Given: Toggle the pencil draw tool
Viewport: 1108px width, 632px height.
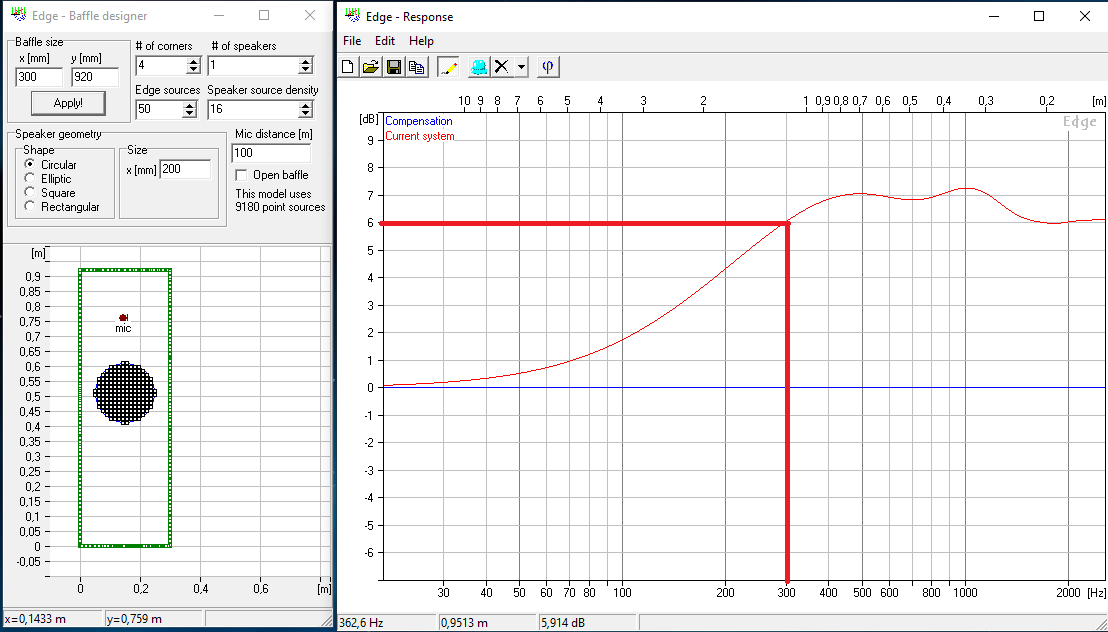Looking at the screenshot, I should coord(448,67).
